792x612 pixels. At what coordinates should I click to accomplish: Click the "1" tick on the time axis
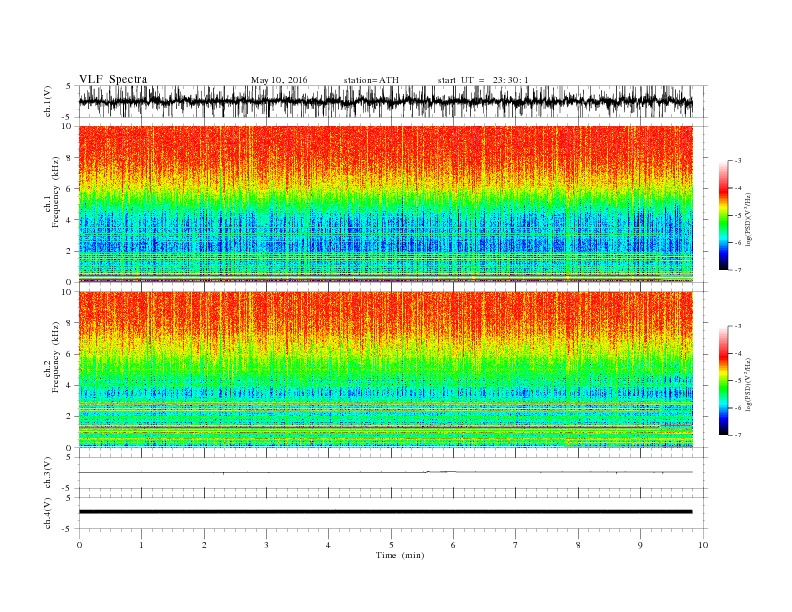pyautogui.click(x=141, y=545)
